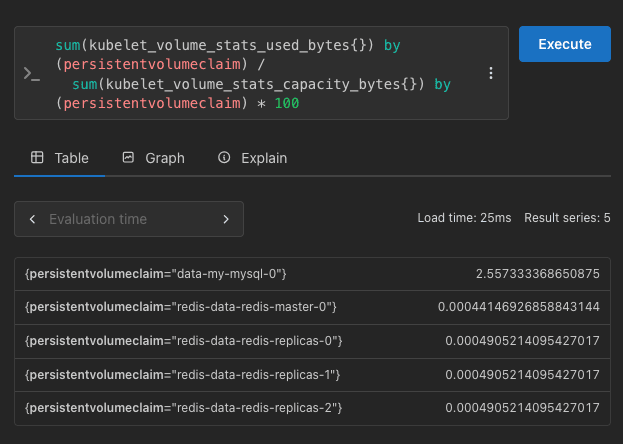623x444 pixels.
Task: Switch to the Graph tab
Action: point(153,158)
